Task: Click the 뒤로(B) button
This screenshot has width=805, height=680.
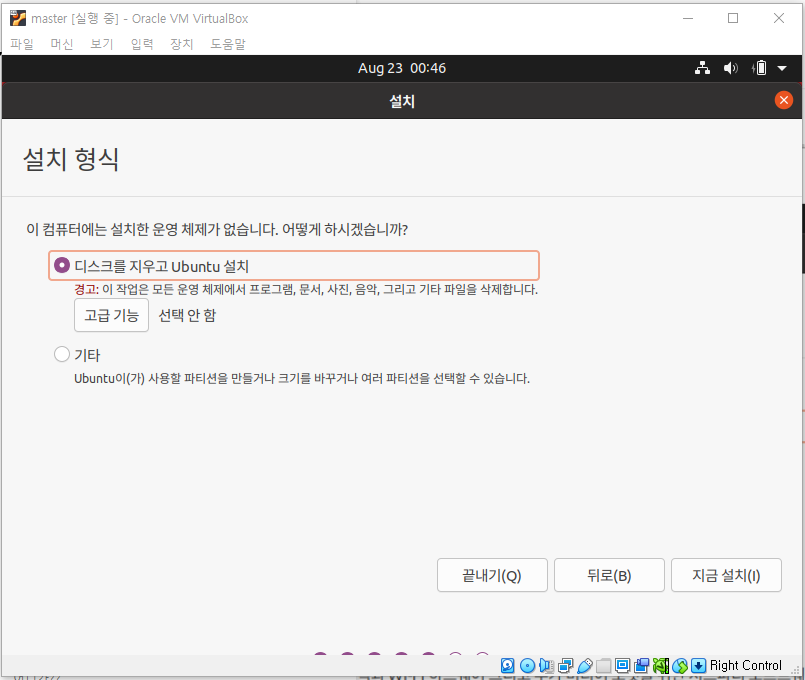Action: [609, 575]
